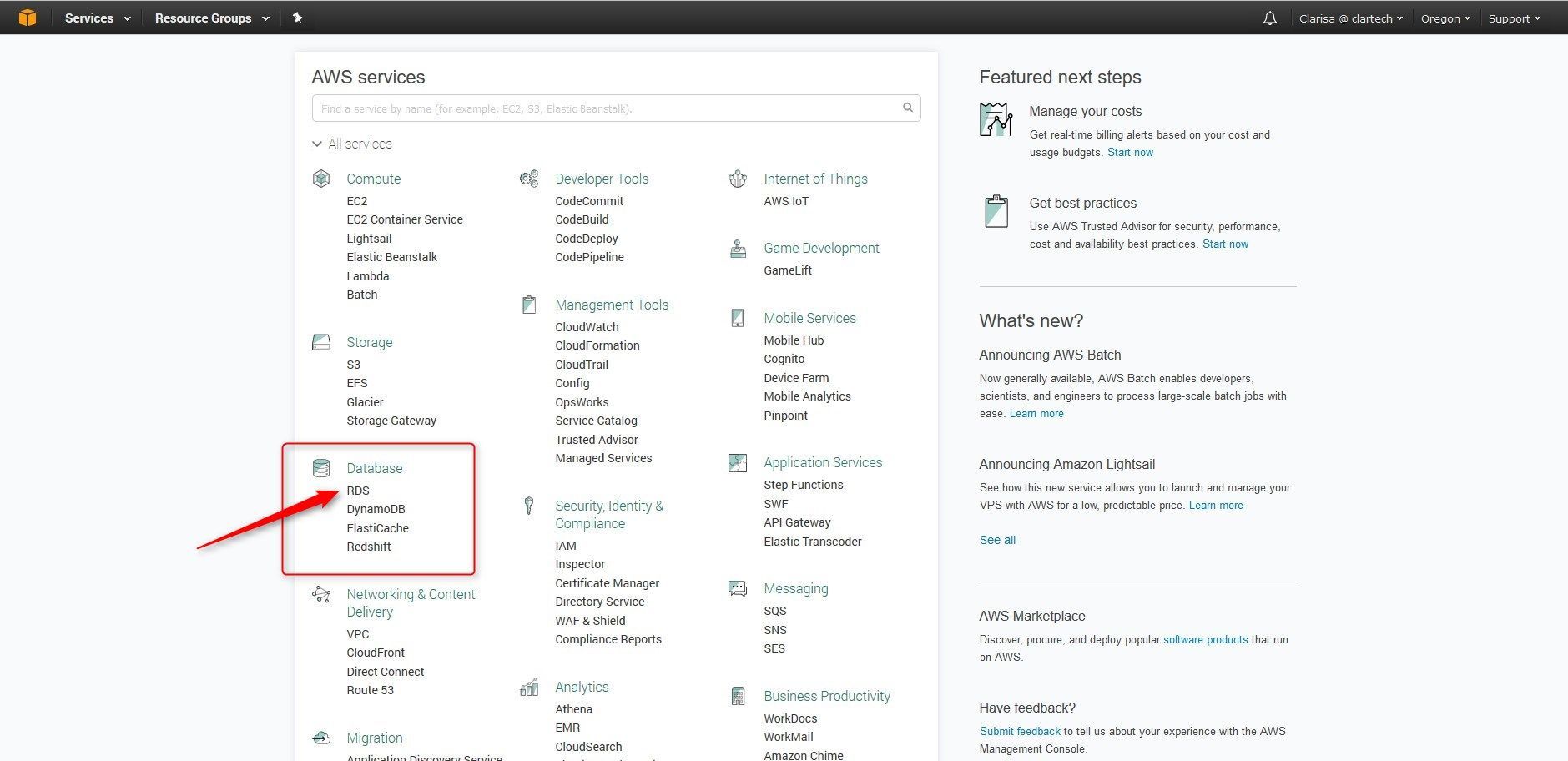
Task: Click Start now under Manage your costs
Action: (1130, 152)
